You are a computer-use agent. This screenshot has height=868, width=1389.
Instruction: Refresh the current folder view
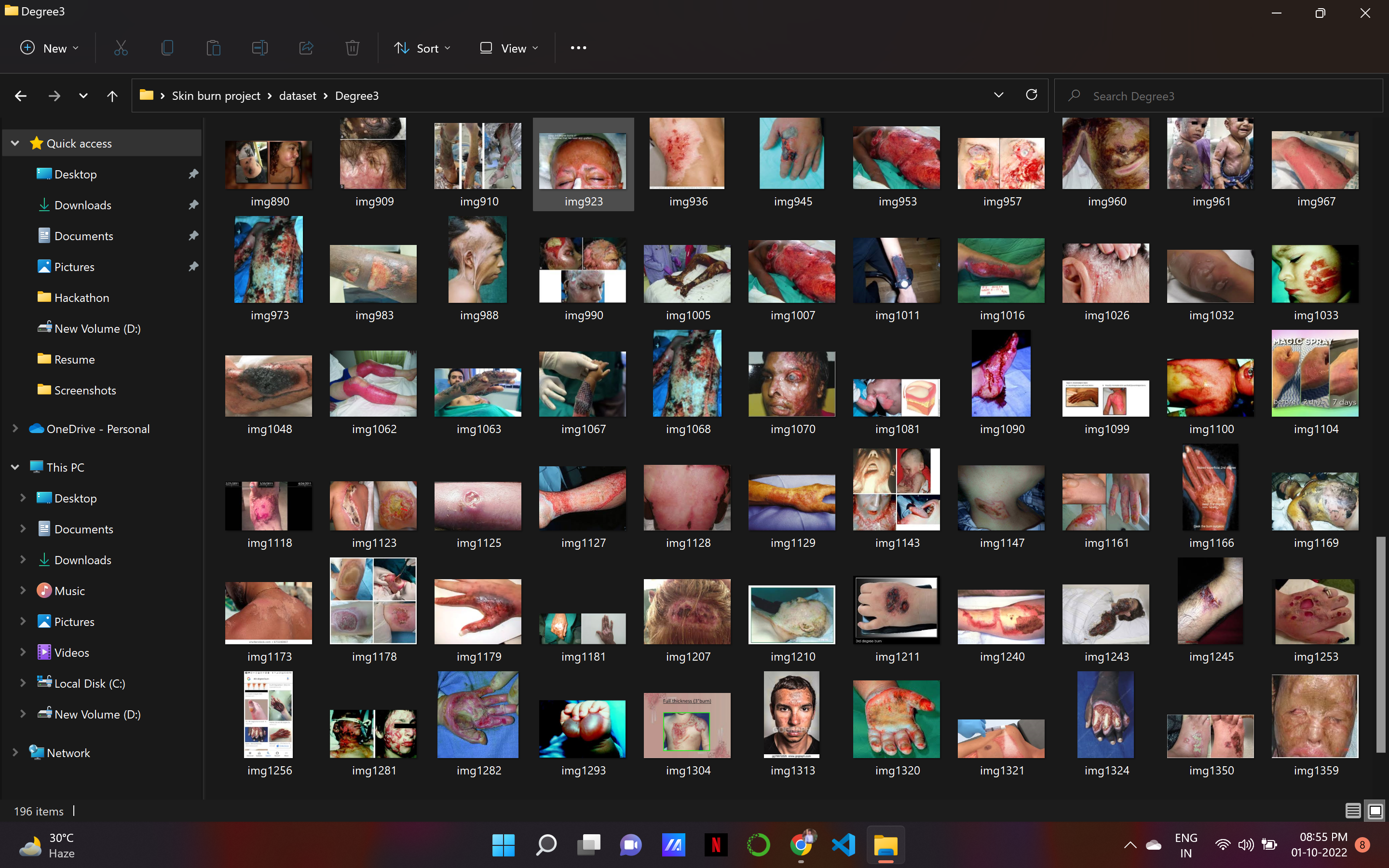[1032, 95]
